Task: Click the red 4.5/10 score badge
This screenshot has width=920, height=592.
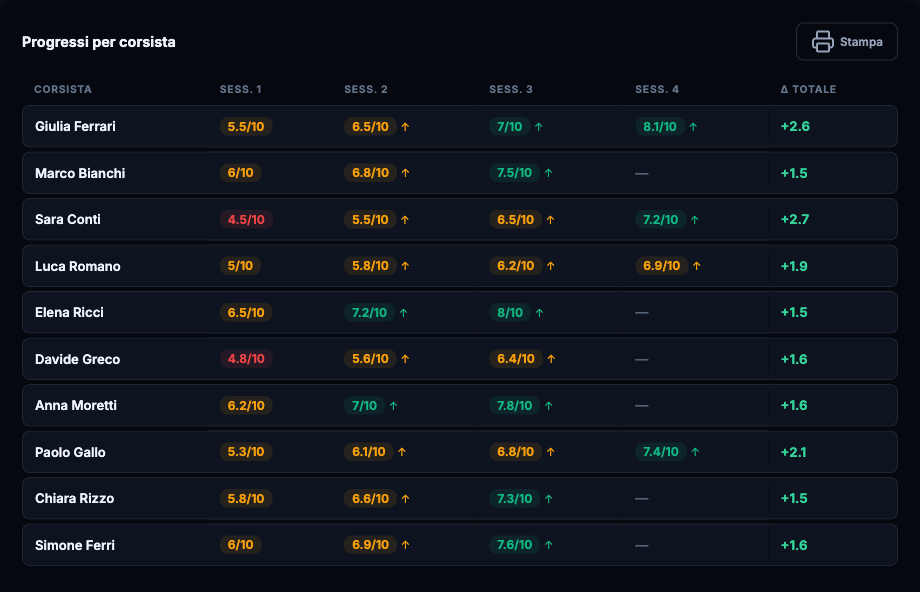Action: click(246, 219)
